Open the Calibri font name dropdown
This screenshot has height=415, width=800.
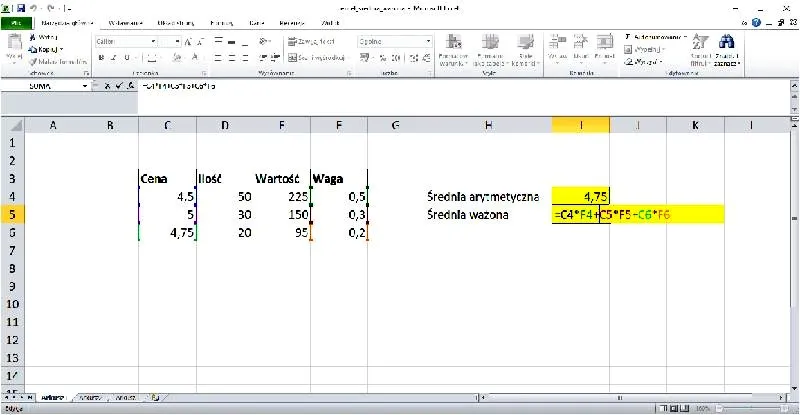pyautogui.click(x=153, y=42)
